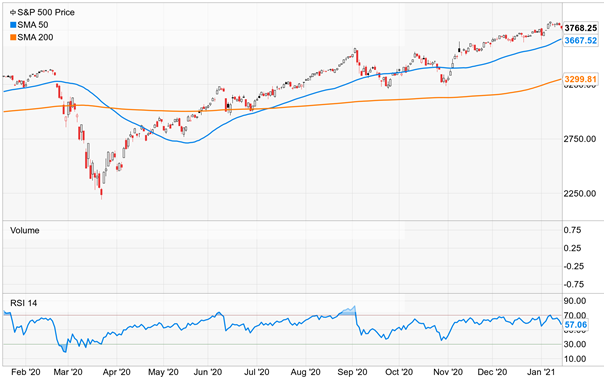The image size is (604, 378).
Task: Click the May '20 date axis label
Action: pyautogui.click(x=163, y=372)
